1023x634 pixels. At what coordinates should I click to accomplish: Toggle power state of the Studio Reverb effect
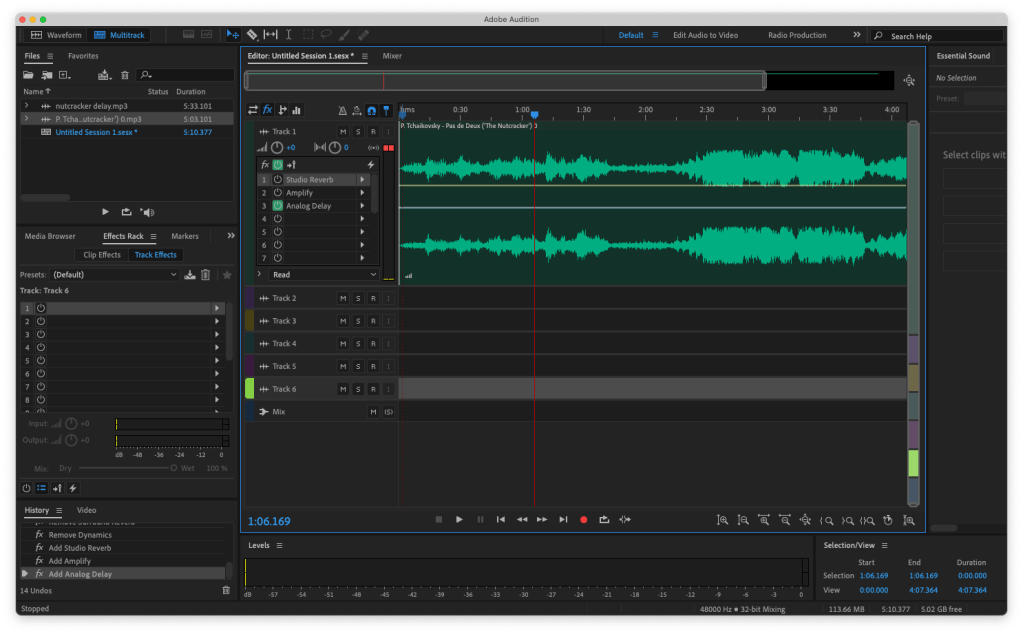click(277, 179)
